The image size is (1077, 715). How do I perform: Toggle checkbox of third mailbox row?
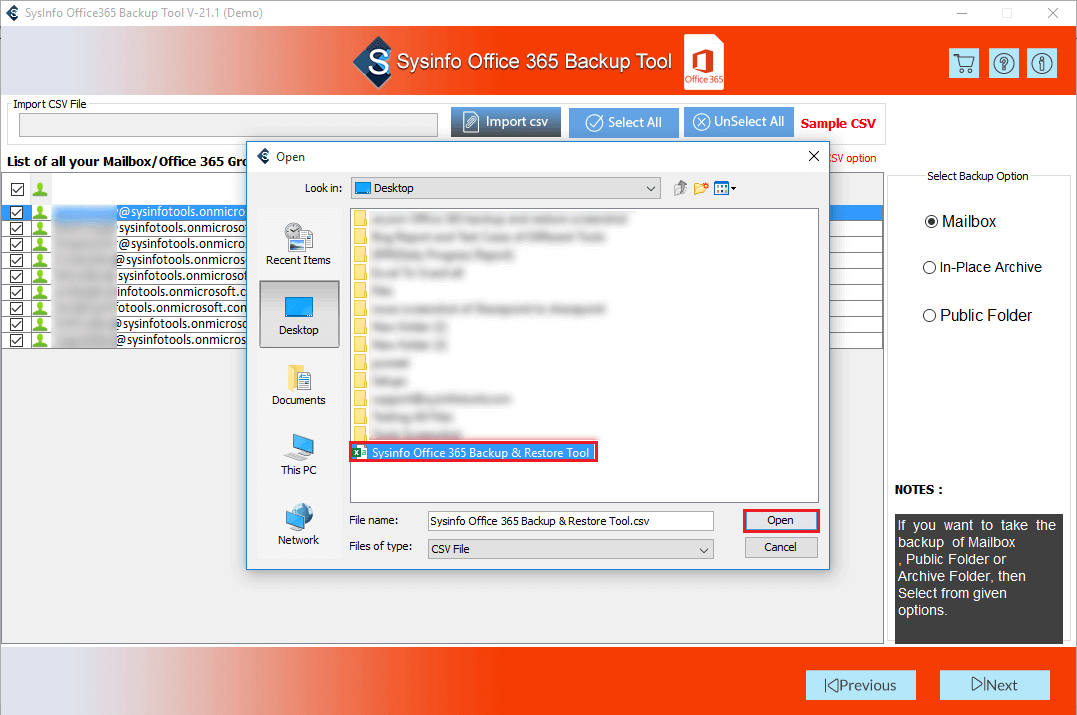[17, 245]
